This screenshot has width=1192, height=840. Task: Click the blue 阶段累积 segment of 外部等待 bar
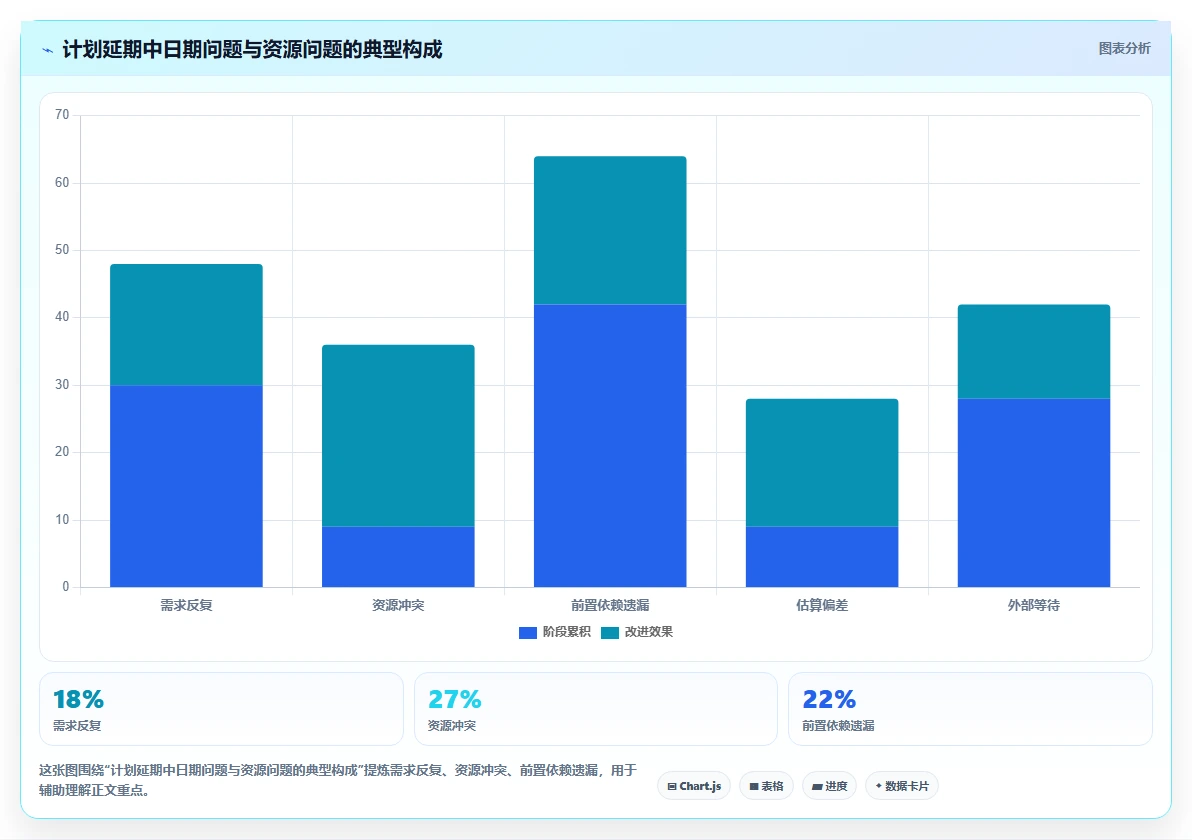tap(1034, 493)
